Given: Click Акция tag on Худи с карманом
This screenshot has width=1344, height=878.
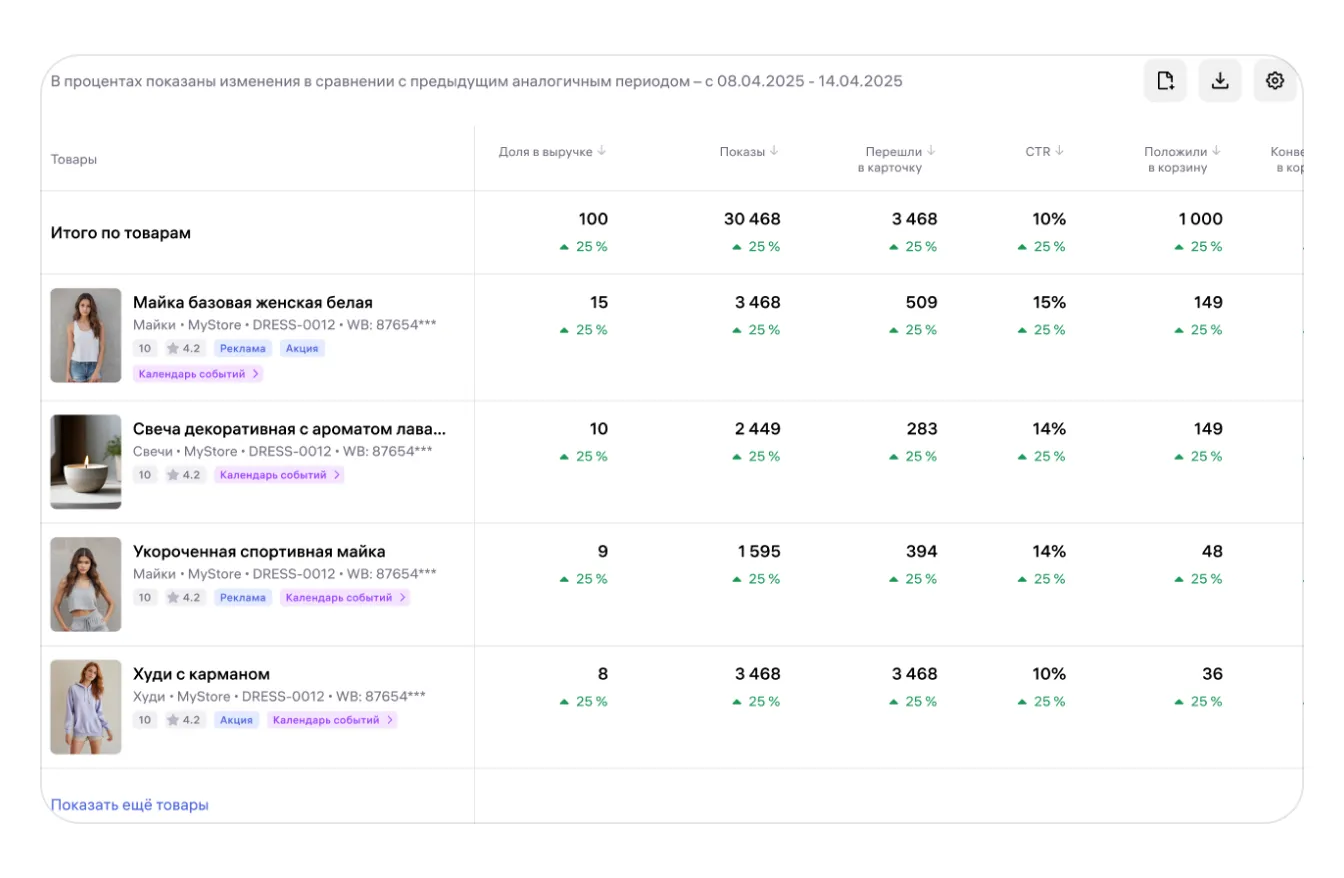Looking at the screenshot, I should pyautogui.click(x=236, y=720).
